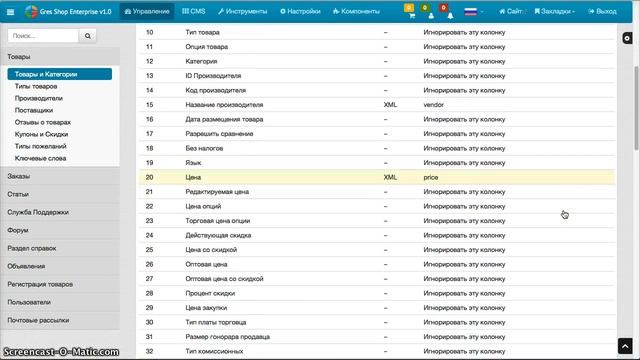
Task: Open the Компоненты menu
Action: [356, 11]
